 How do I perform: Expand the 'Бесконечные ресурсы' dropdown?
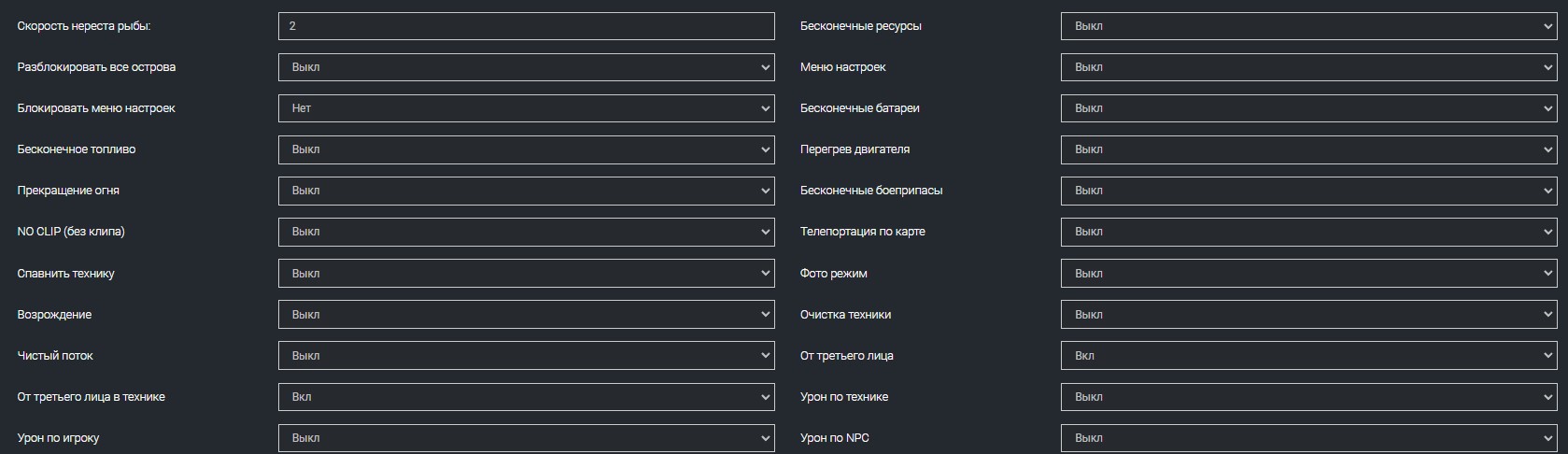coord(1308,26)
